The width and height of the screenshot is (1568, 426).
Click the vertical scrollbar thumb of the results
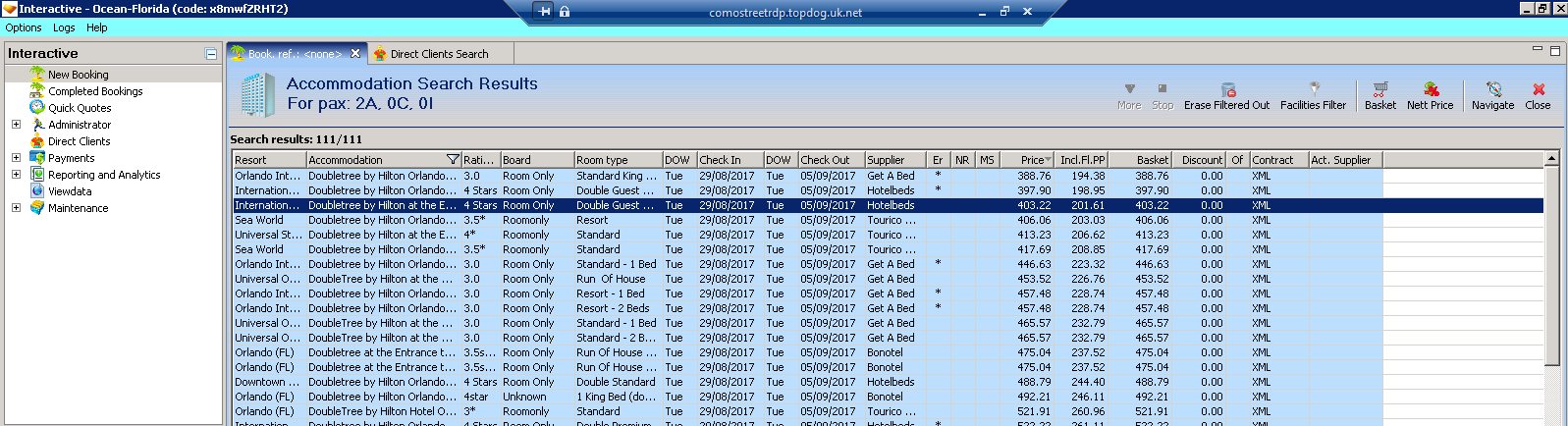pos(1551,265)
